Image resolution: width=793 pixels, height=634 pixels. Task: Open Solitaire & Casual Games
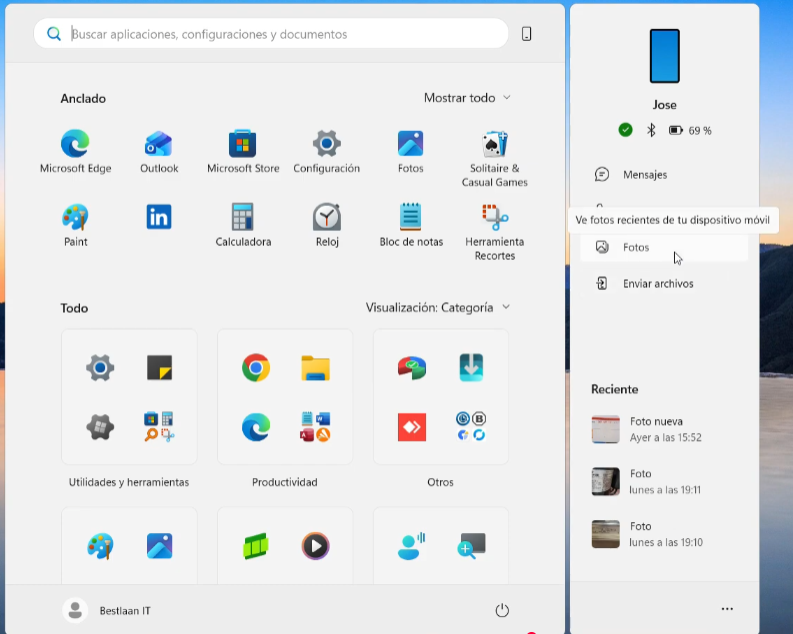[495, 158]
